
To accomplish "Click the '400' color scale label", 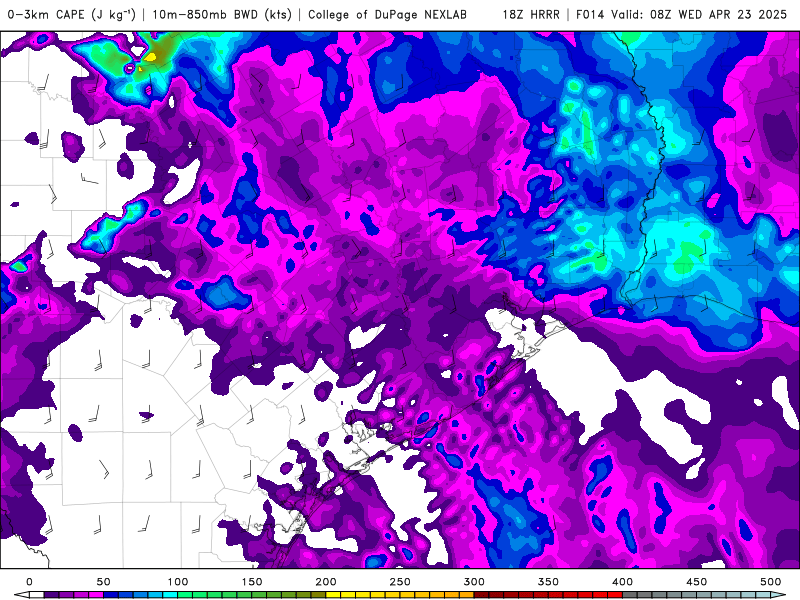I will pyautogui.click(x=622, y=582).
